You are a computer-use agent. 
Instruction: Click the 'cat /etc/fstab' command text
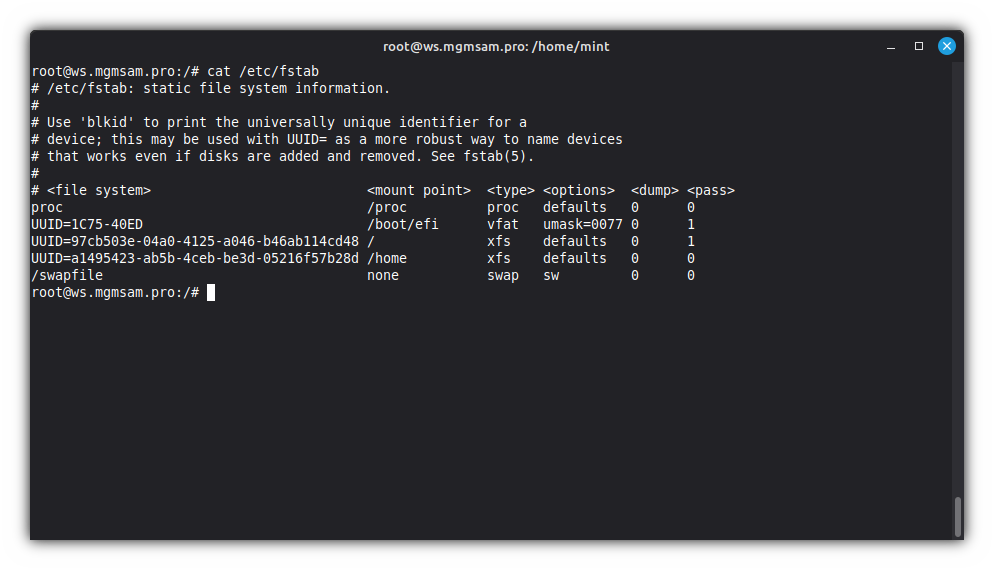tap(262, 71)
